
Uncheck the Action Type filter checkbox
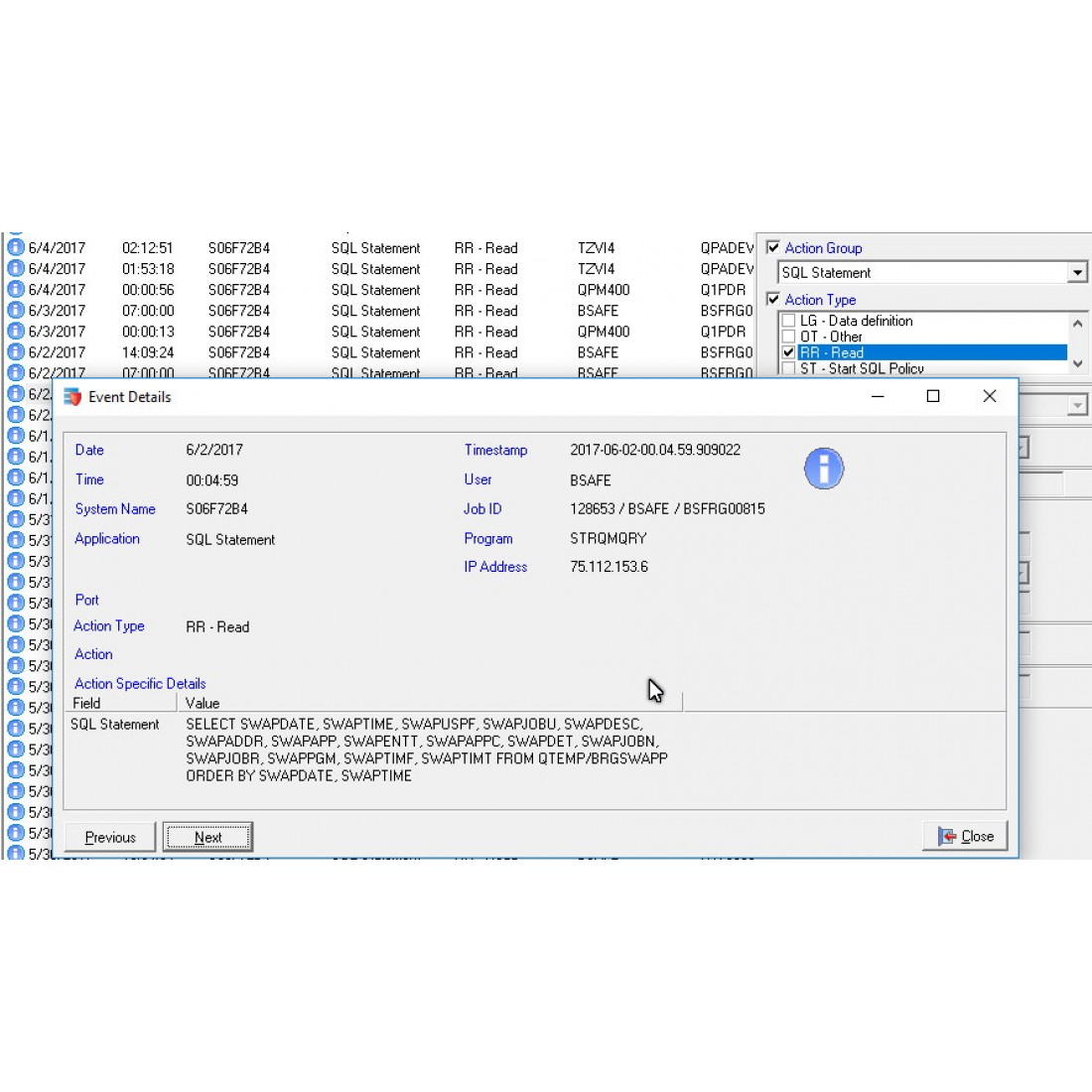click(773, 299)
